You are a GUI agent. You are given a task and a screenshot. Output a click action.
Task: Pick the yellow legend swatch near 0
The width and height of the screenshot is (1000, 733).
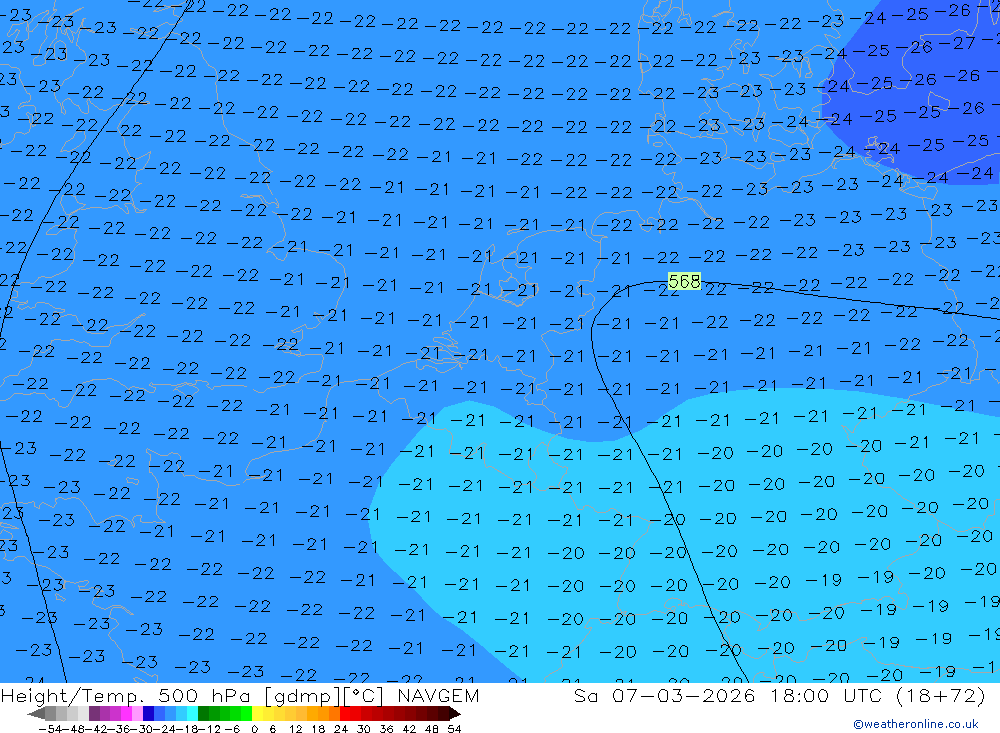click(x=258, y=714)
